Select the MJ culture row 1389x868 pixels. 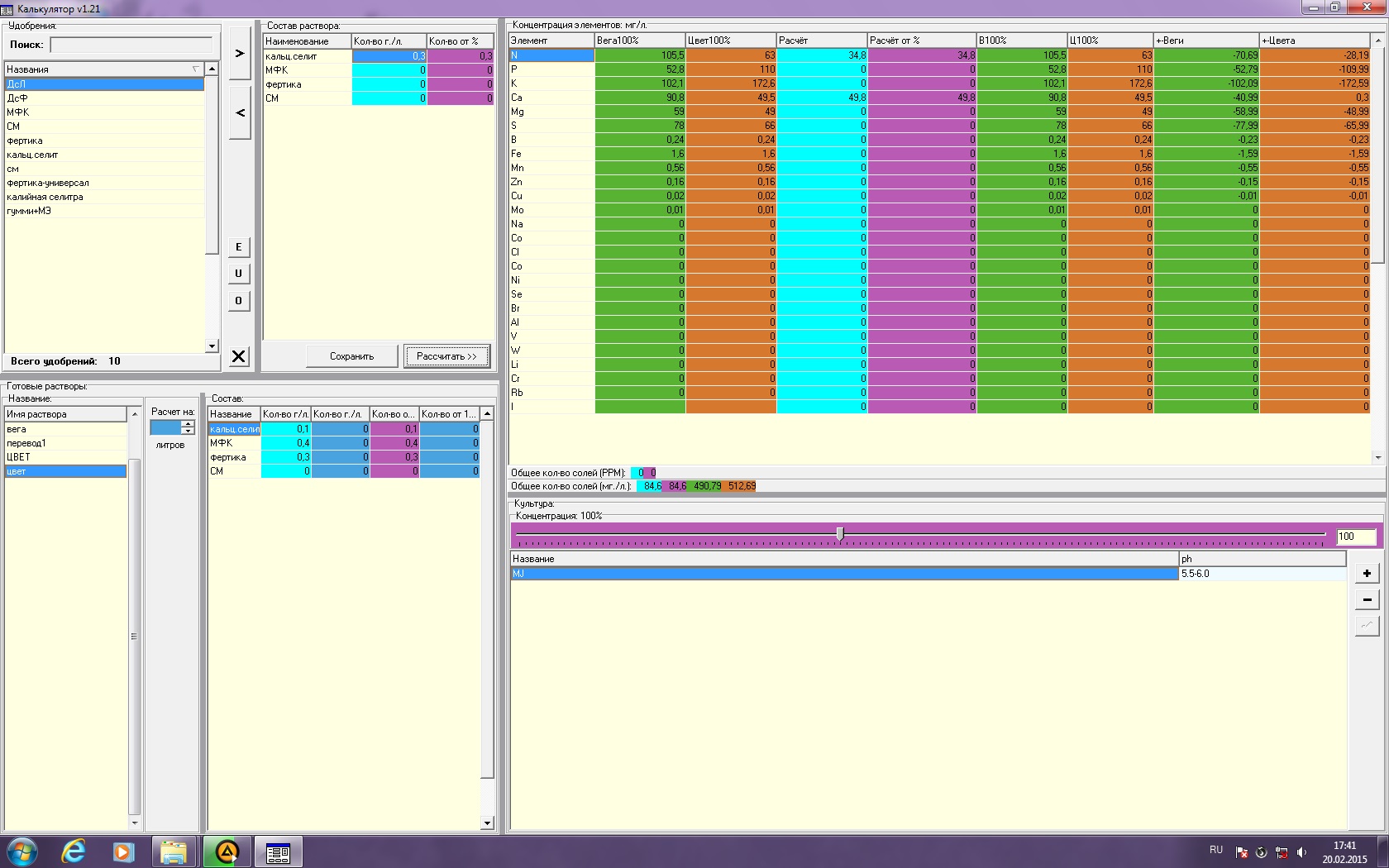coord(844,574)
